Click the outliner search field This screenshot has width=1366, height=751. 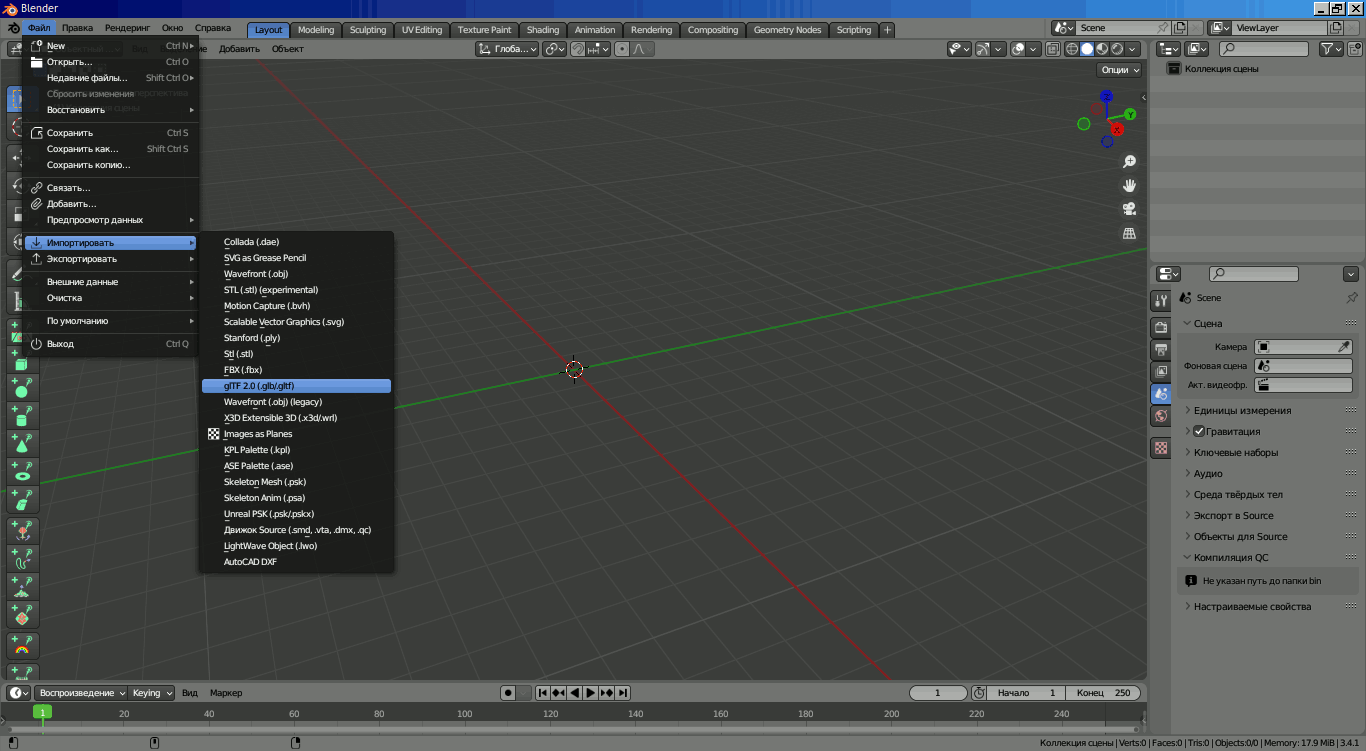tap(1263, 49)
